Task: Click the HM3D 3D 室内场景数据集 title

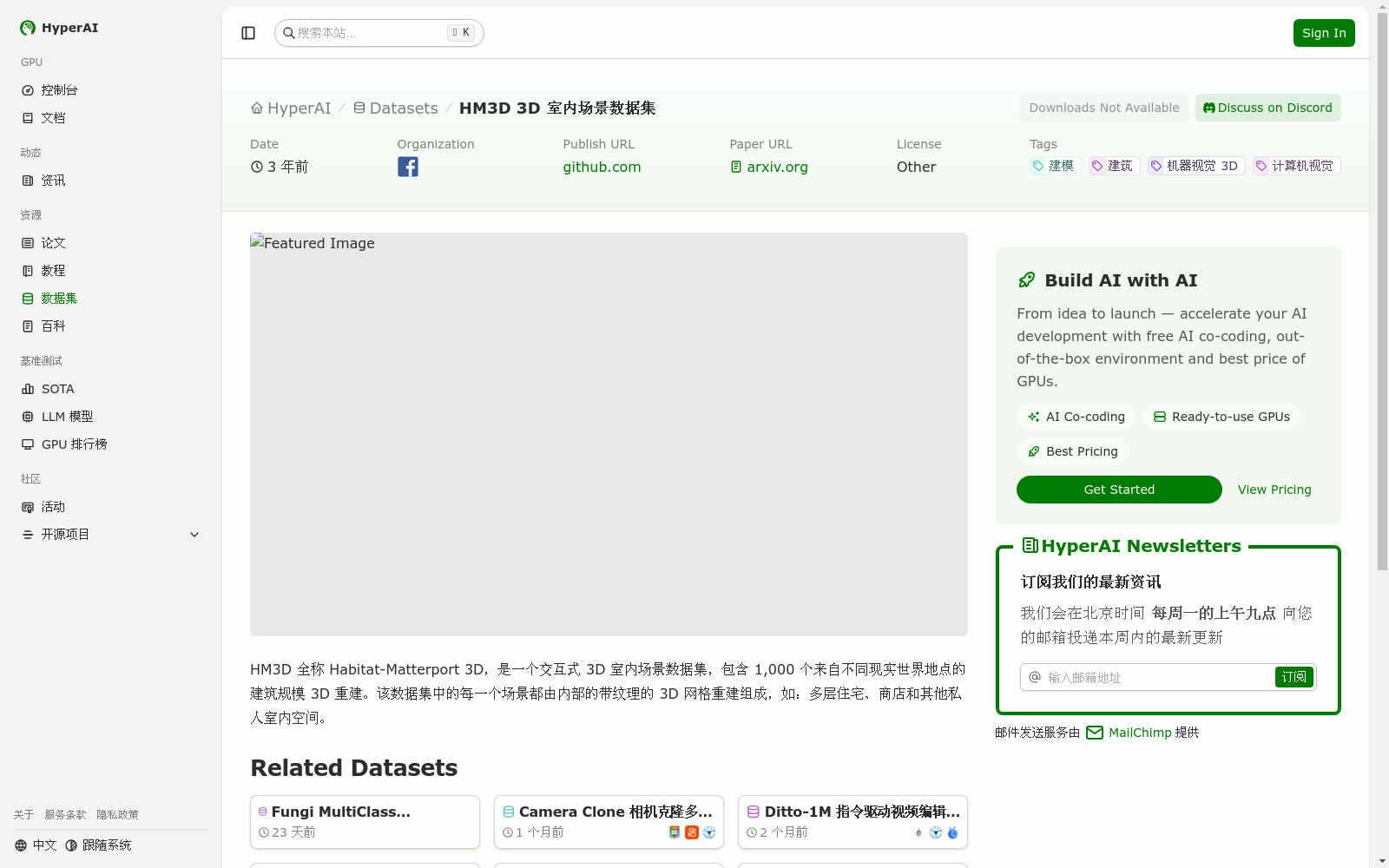Action: pos(557,108)
